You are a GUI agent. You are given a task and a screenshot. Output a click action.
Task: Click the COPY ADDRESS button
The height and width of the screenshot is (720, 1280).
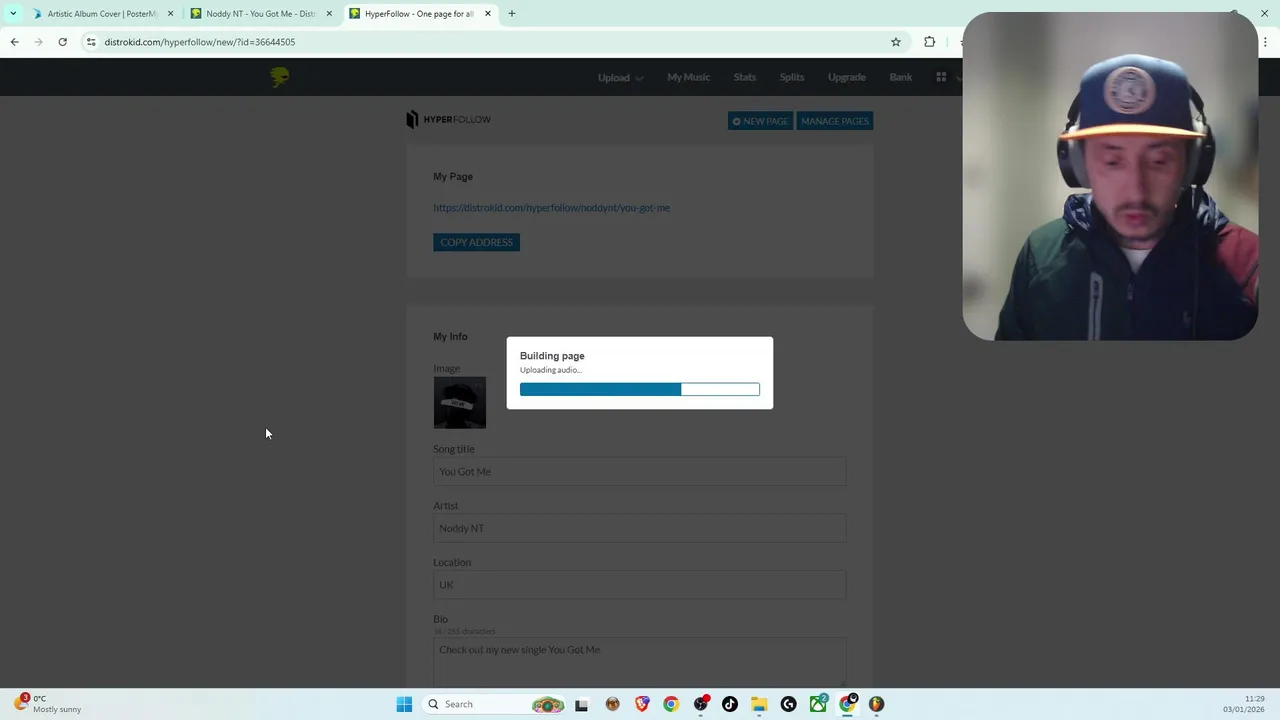(476, 242)
